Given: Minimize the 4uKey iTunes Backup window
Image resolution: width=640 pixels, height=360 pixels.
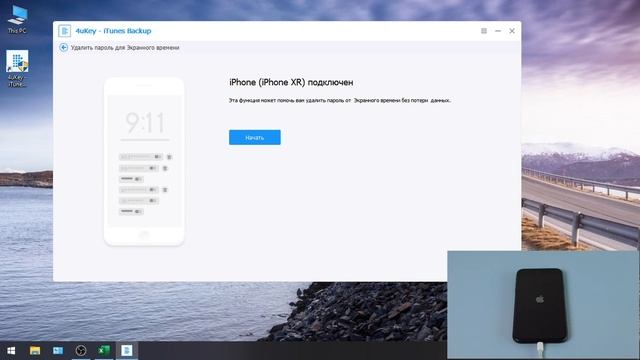Looking at the screenshot, I should tap(498, 31).
